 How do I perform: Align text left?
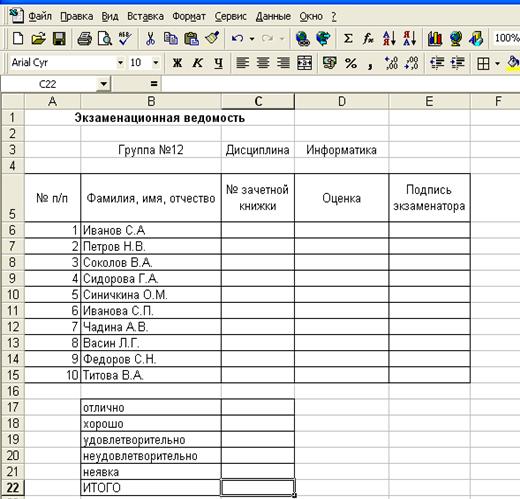[242, 63]
